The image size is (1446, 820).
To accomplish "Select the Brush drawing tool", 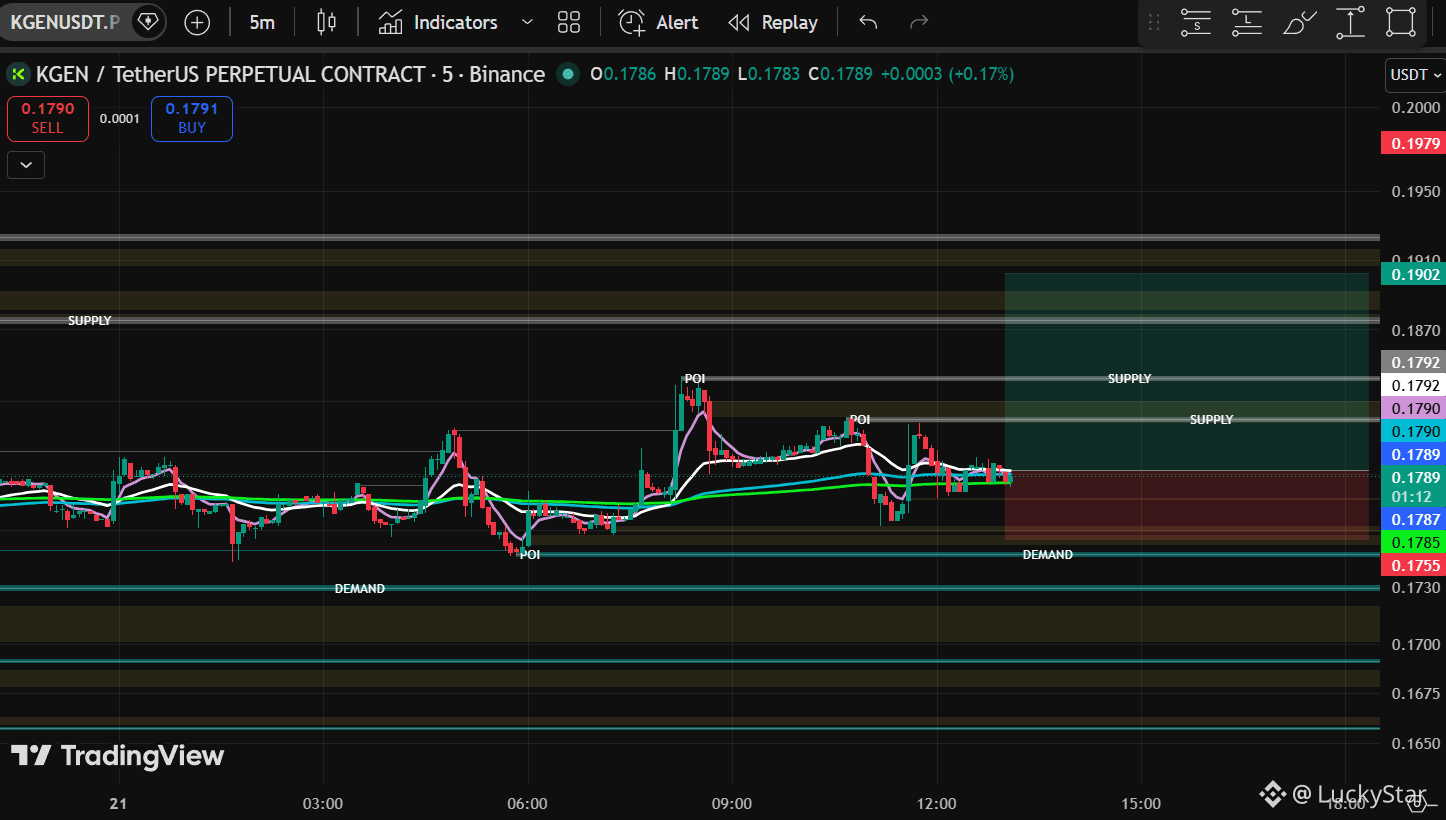I will tap(1299, 22).
